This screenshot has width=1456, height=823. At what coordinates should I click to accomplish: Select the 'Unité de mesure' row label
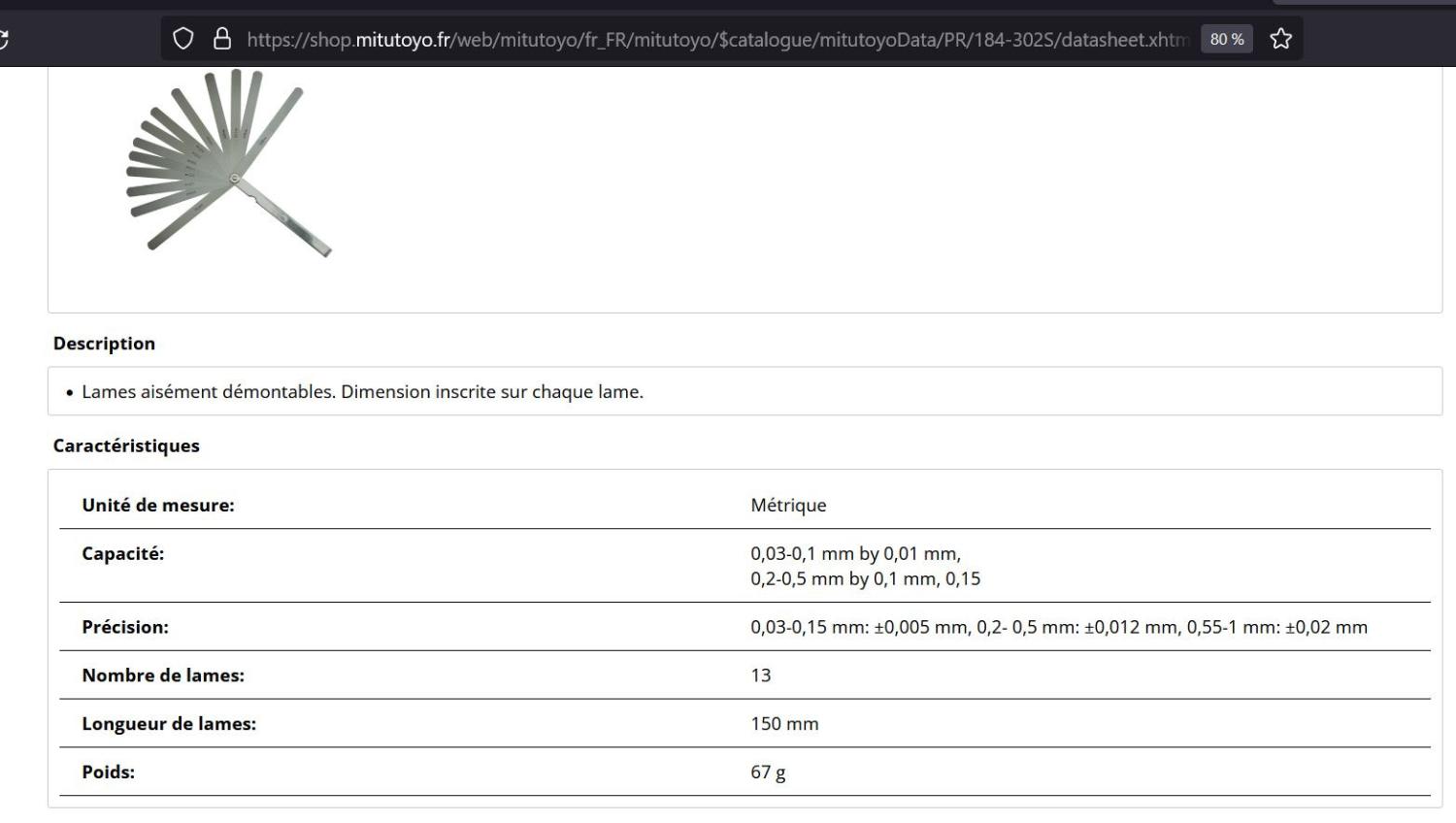point(158,506)
